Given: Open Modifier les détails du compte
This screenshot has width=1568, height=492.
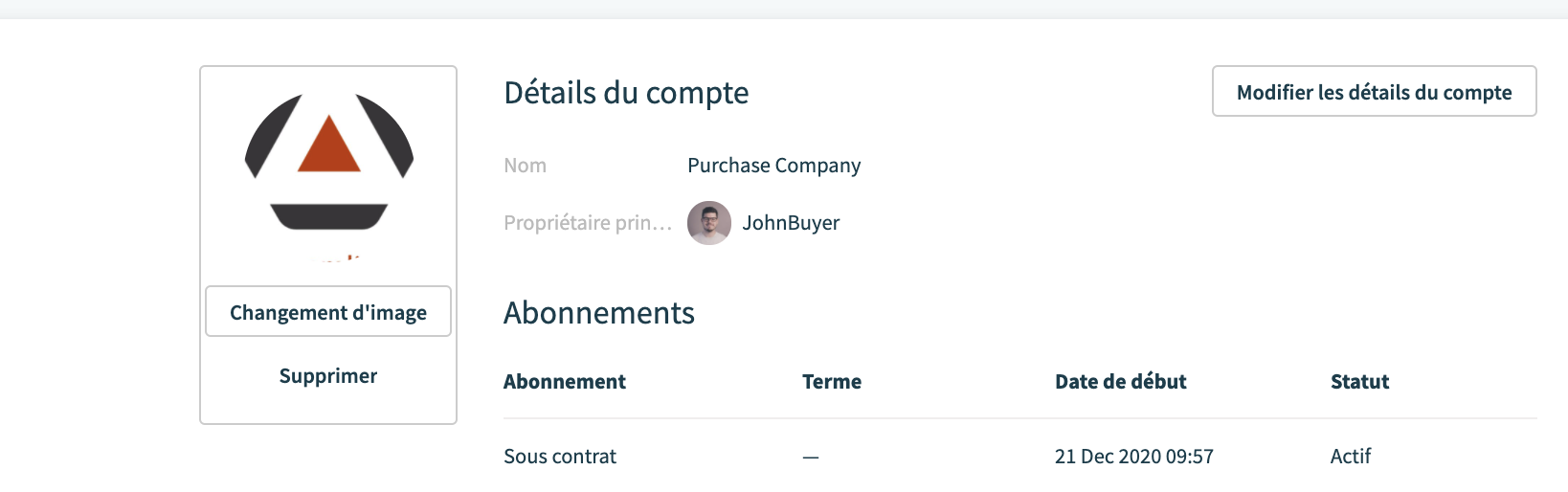Looking at the screenshot, I should click(1374, 92).
